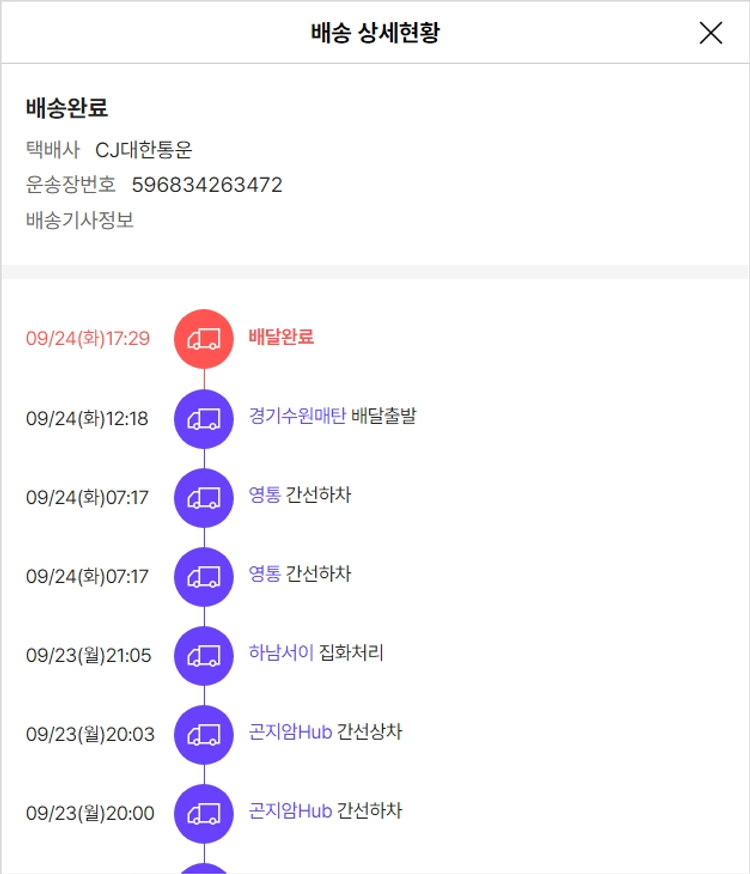Click the 09/23(월)20:00 timestamp
The height and width of the screenshot is (874, 750).
click(90, 813)
